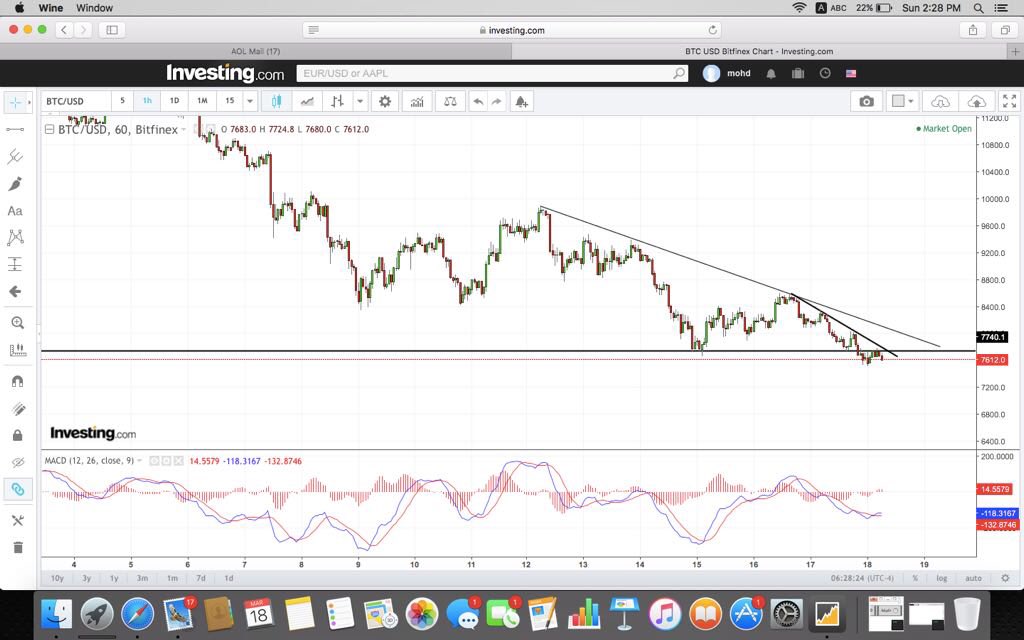Click load chart cloud download icon
1024x640 pixels.
(x=940, y=101)
